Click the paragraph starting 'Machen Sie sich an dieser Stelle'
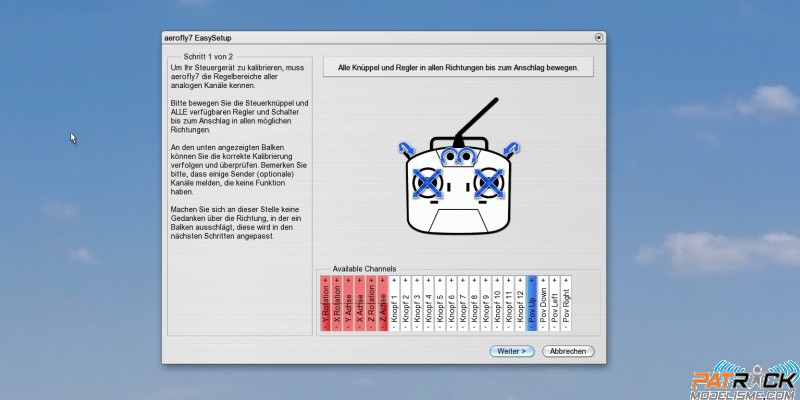The width and height of the screenshot is (800, 400). 235,223
